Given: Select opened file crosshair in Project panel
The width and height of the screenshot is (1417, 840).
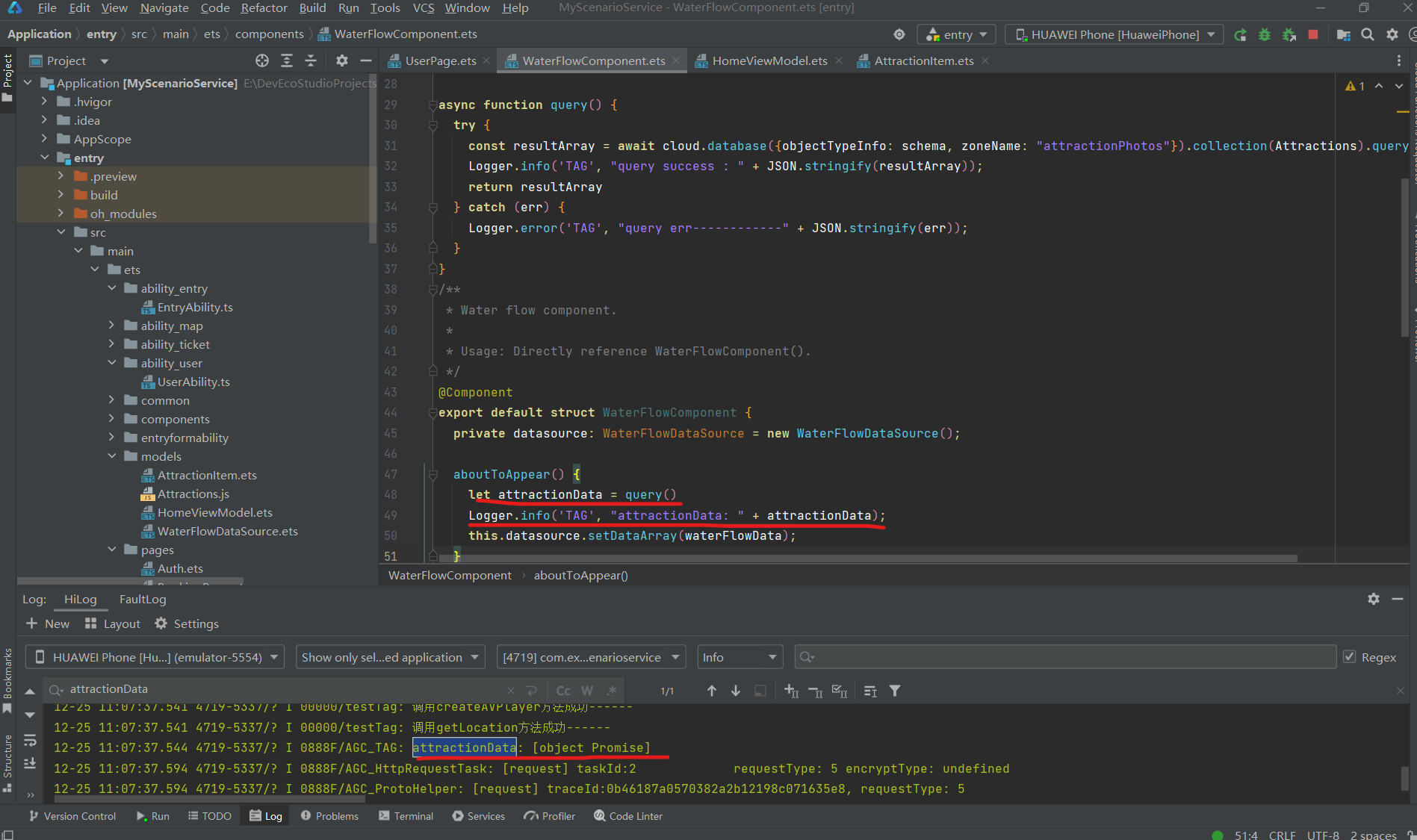Looking at the screenshot, I should pos(262,60).
